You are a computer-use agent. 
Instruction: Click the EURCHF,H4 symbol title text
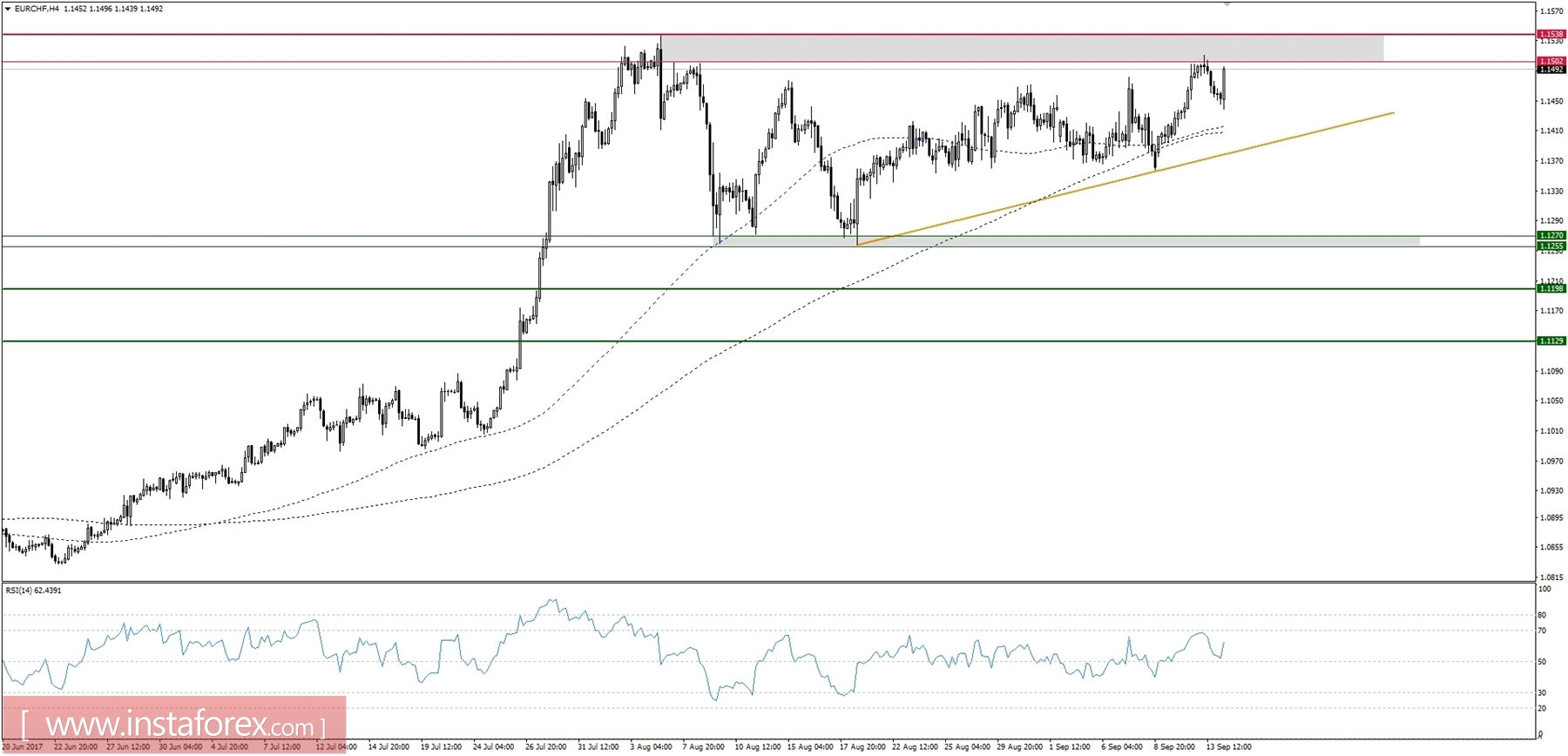coord(37,9)
